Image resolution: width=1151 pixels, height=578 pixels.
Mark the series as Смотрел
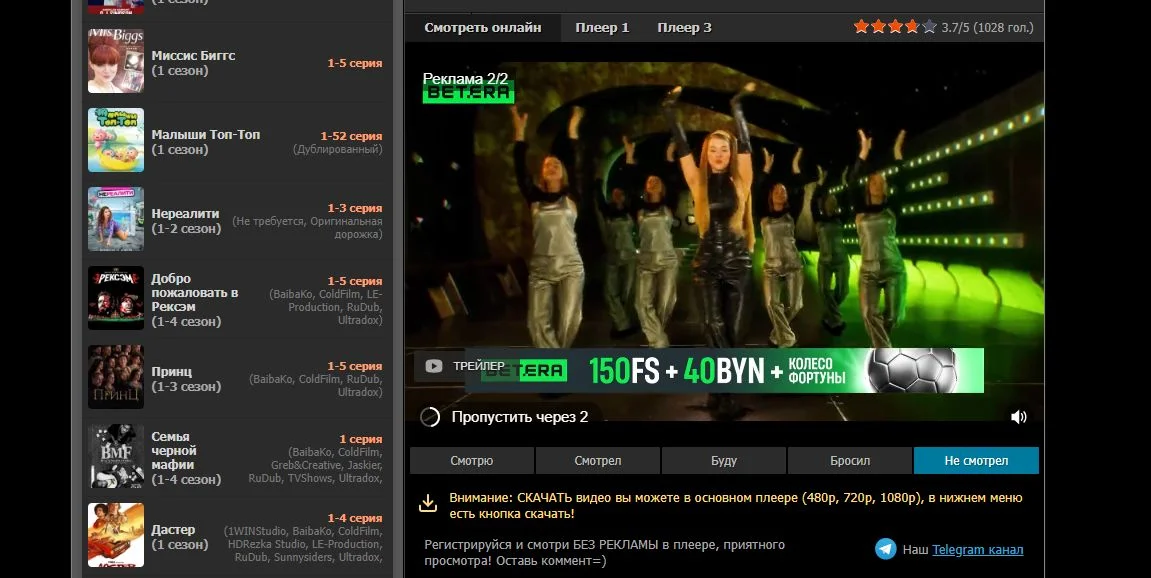(x=598, y=460)
